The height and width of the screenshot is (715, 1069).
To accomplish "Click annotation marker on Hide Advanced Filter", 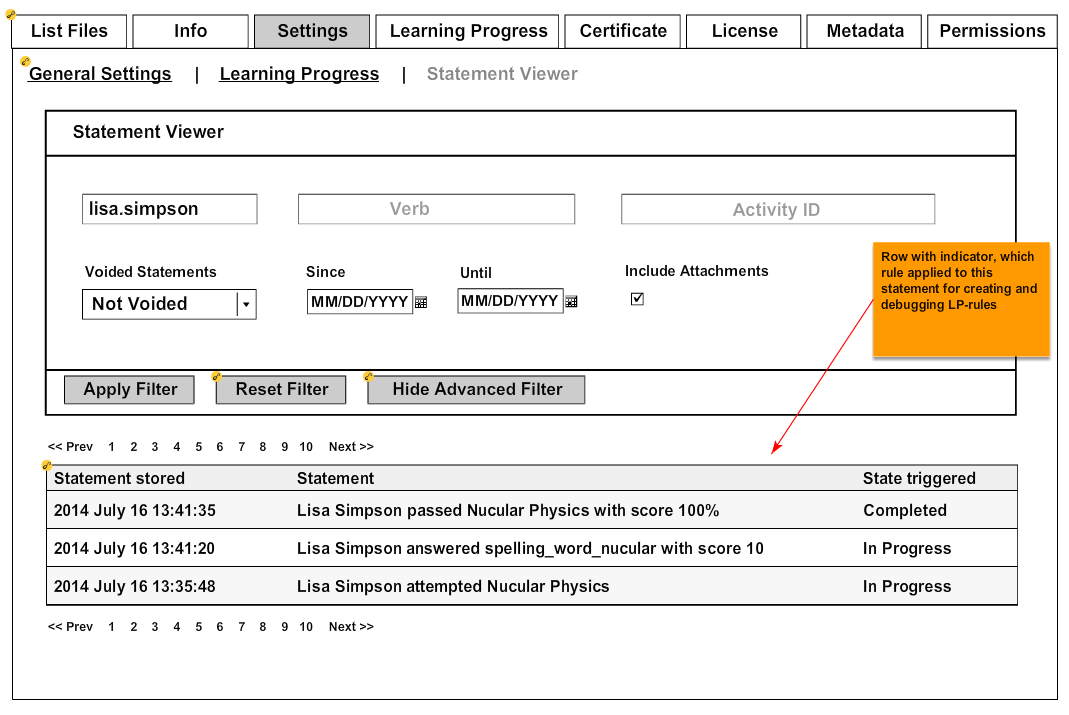I will (368, 377).
